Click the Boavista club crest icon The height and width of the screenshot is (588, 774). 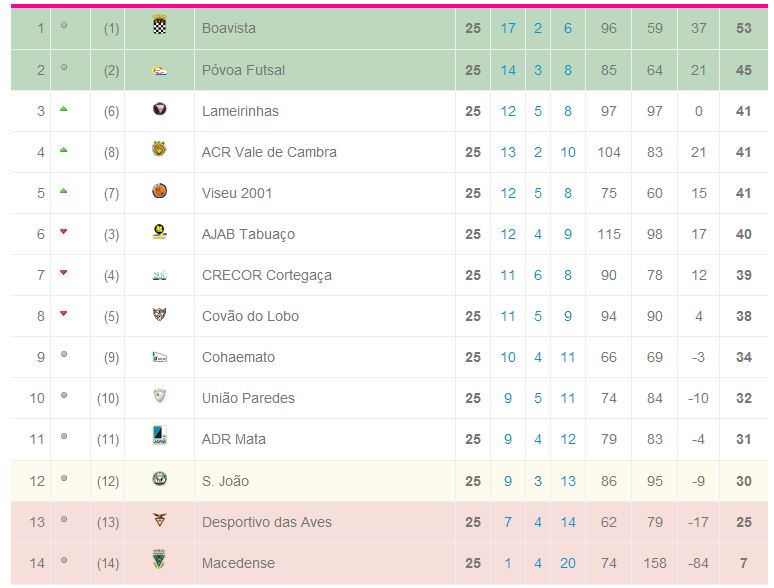coord(160,27)
